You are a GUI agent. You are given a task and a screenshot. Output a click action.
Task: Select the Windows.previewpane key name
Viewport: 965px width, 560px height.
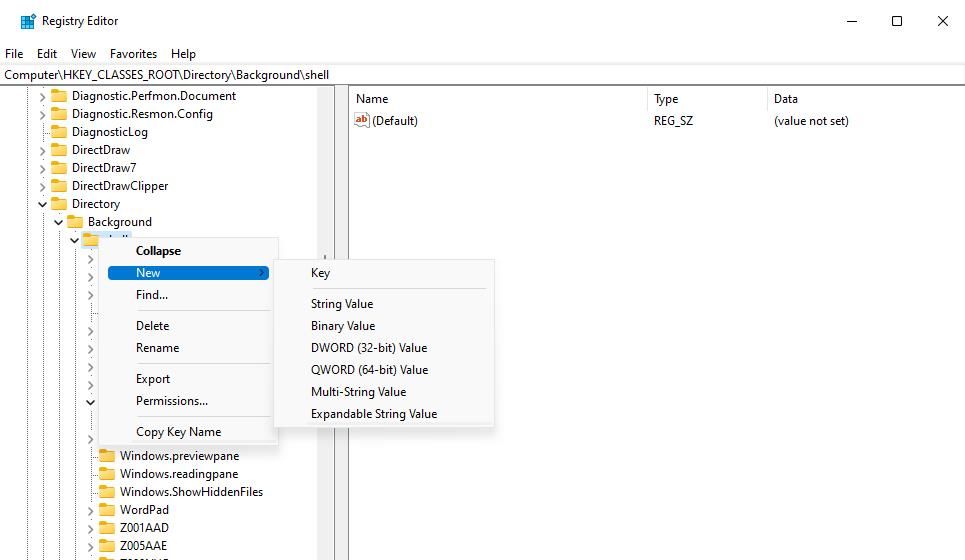(x=180, y=456)
